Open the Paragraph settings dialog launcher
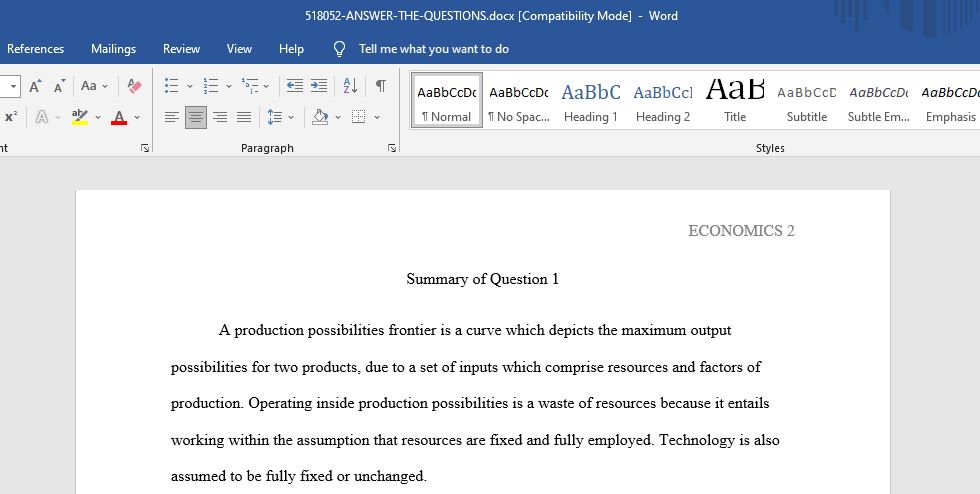Screen dimensions: 980x494 tap(392, 148)
